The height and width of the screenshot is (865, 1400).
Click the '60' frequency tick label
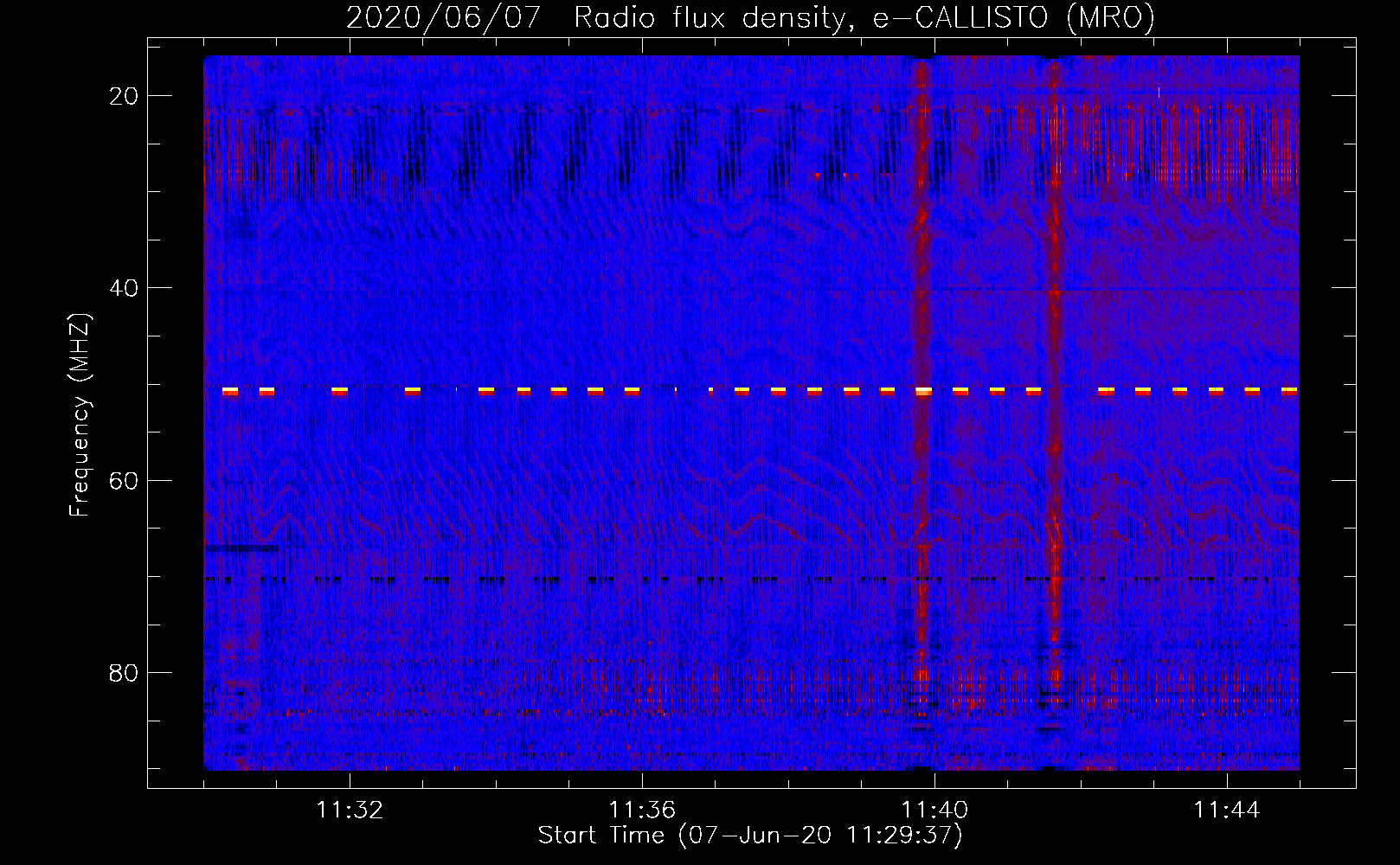124,480
